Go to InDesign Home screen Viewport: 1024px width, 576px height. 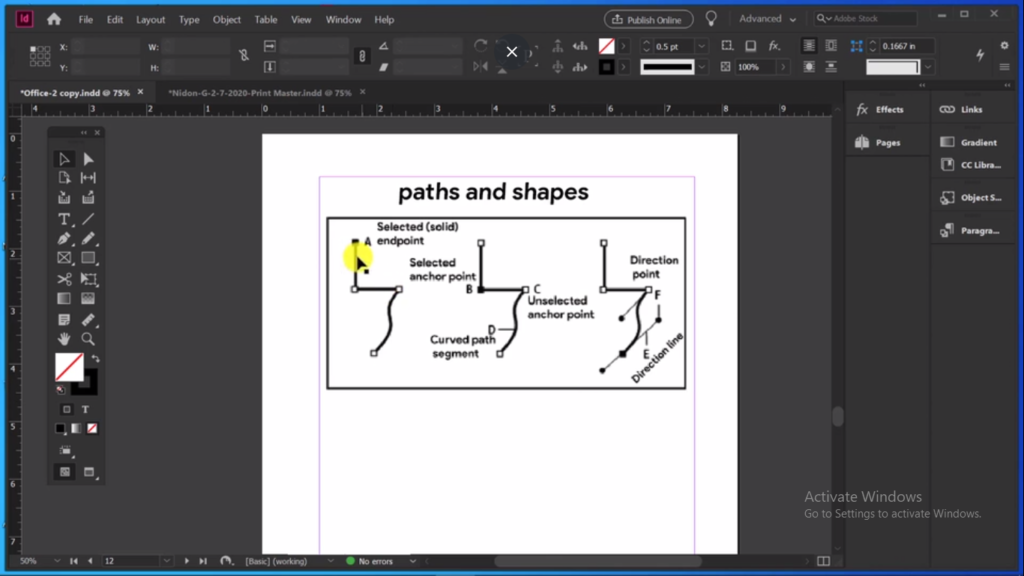[54, 20]
